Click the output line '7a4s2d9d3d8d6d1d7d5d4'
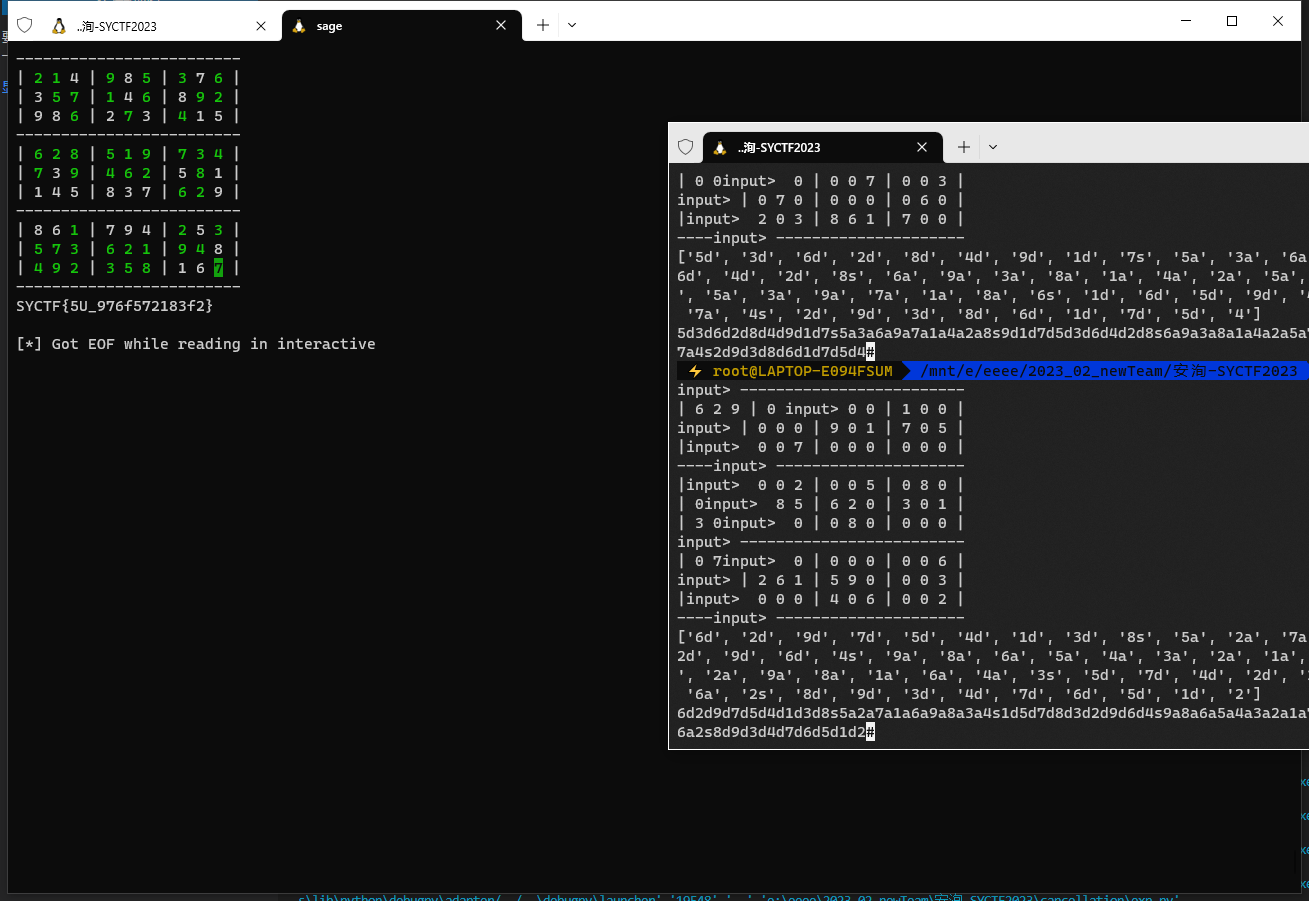Viewport: 1309px width, 901px height. click(x=771, y=352)
